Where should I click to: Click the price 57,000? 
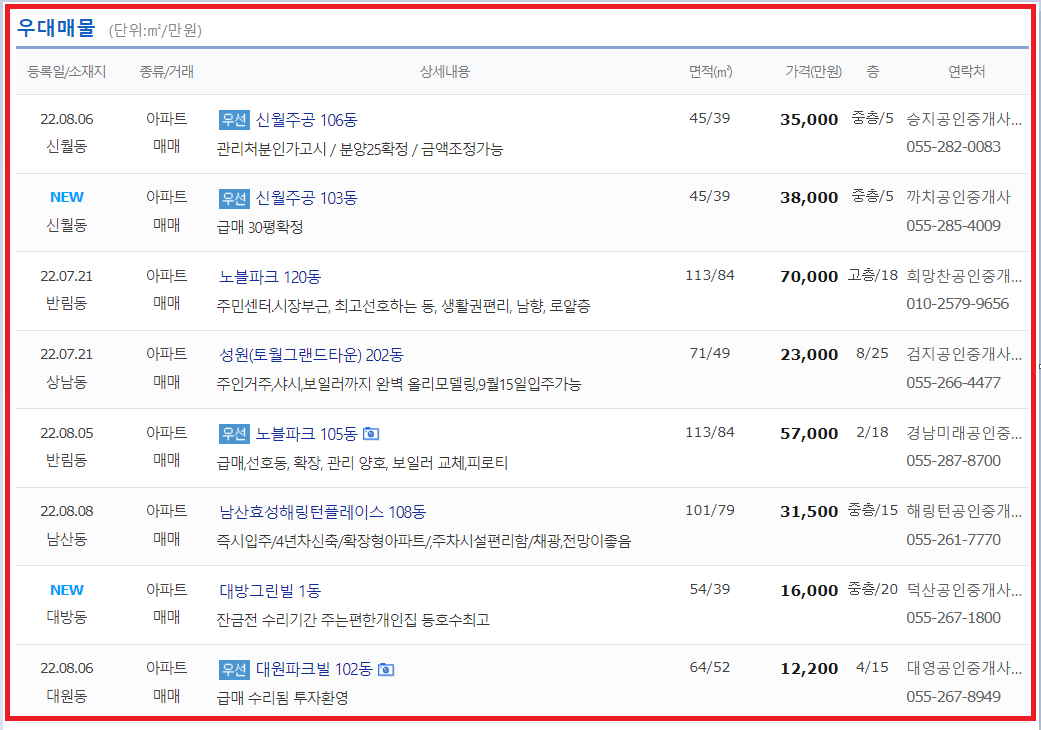click(x=809, y=434)
